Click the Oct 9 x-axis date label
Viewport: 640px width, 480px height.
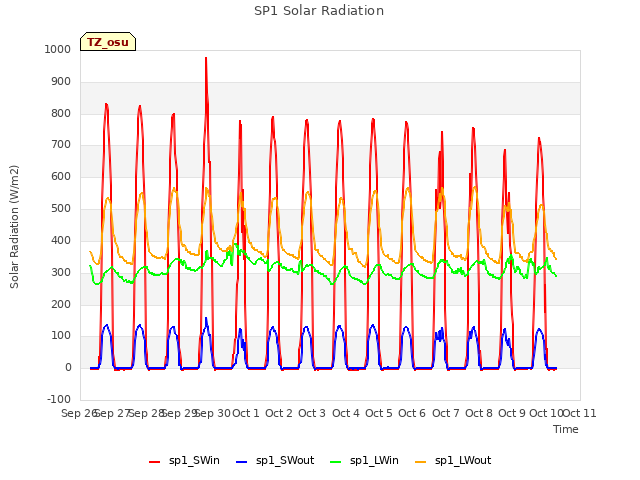[512, 413]
